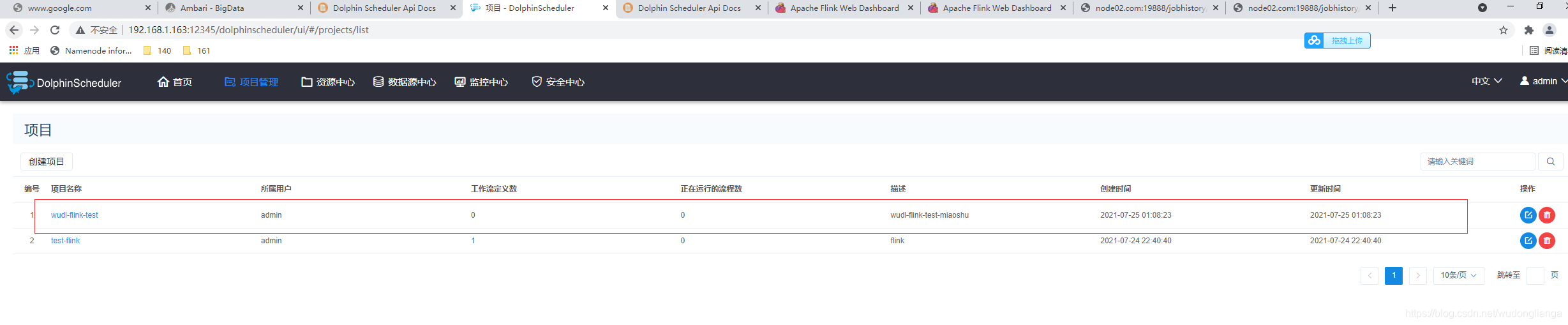Click the DolphinScheduler logo
Screen dimensions: 1568x325
click(64, 82)
